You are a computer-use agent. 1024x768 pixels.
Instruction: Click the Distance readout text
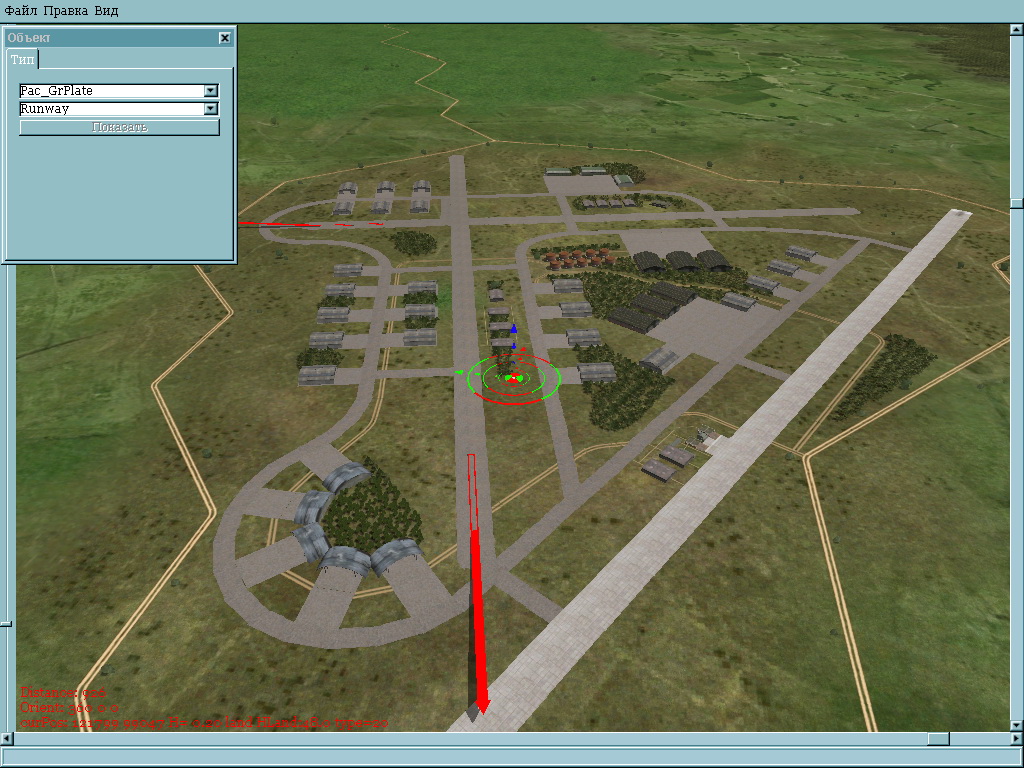coord(63,692)
